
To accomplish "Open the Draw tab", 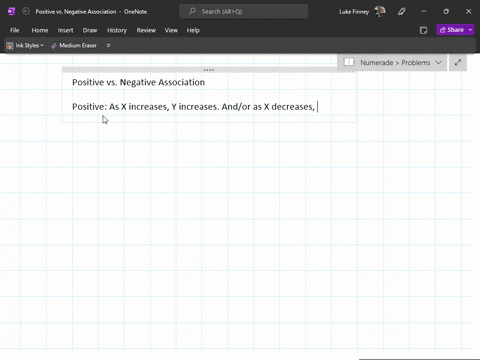I will click(90, 30).
